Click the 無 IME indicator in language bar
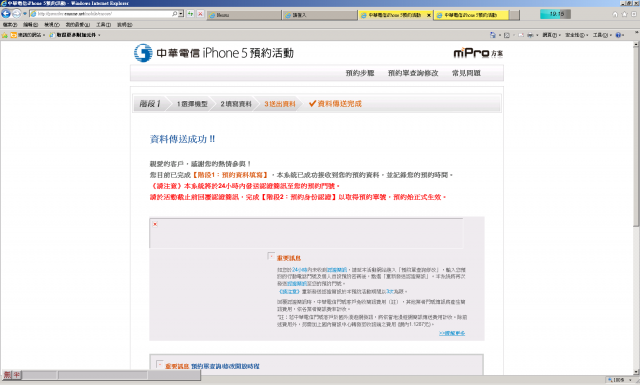640x385 pixels. click(x=7, y=374)
